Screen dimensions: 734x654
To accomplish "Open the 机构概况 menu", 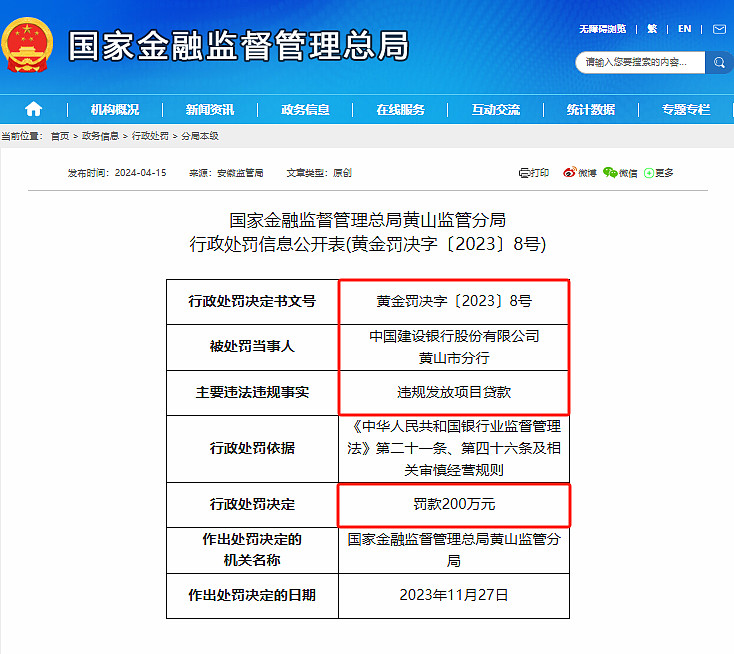I will coord(115,110).
